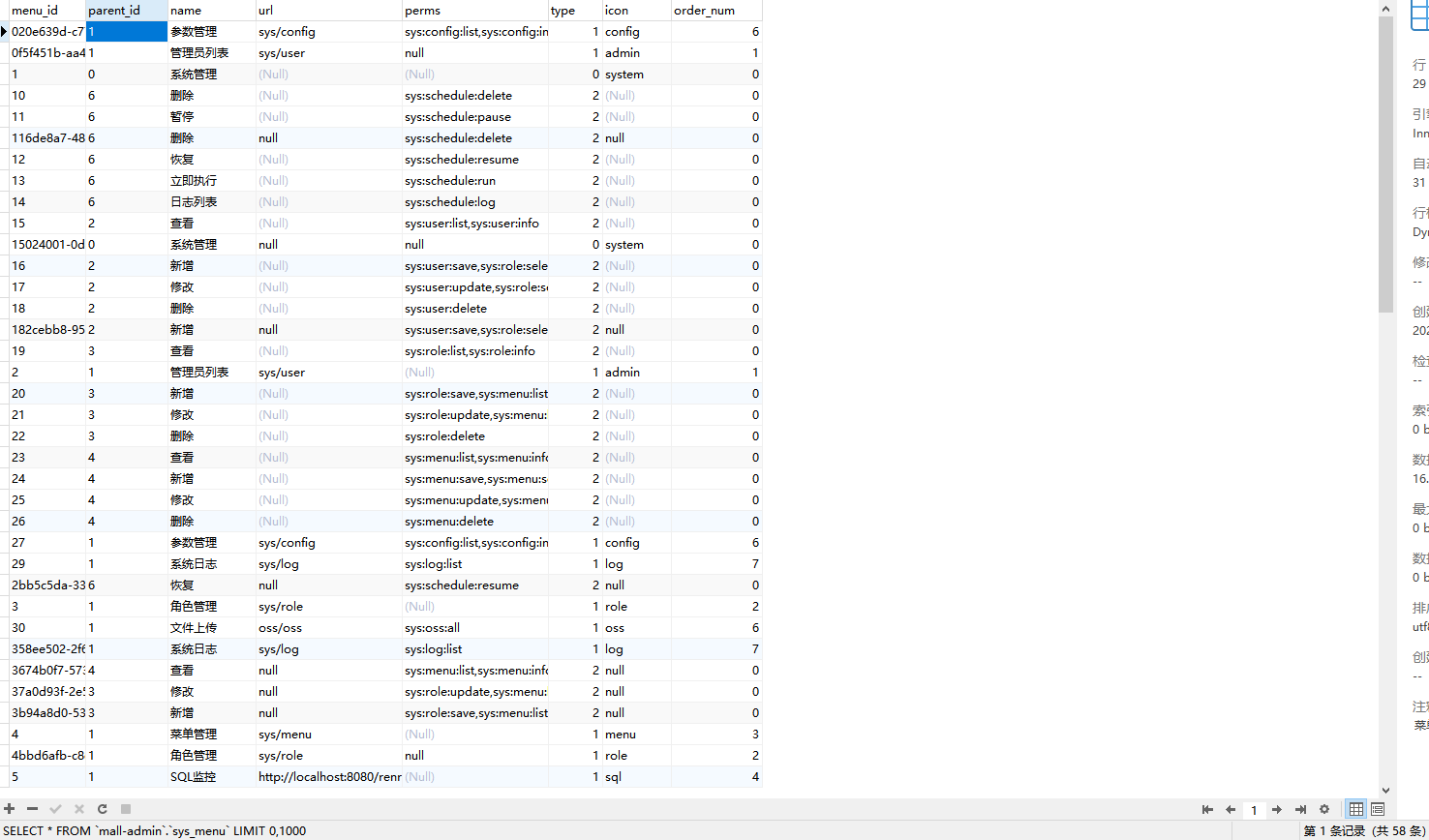The image size is (1429, 840).
Task: Select the cell containing sys:log:list
Action: [x=441, y=563]
